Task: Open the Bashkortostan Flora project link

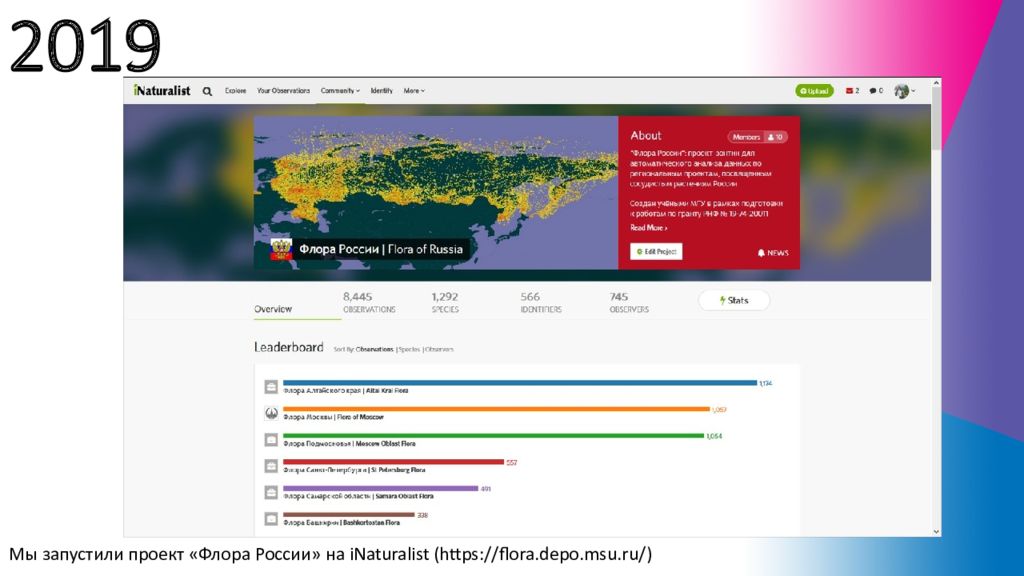Action: pyautogui.click(x=341, y=522)
